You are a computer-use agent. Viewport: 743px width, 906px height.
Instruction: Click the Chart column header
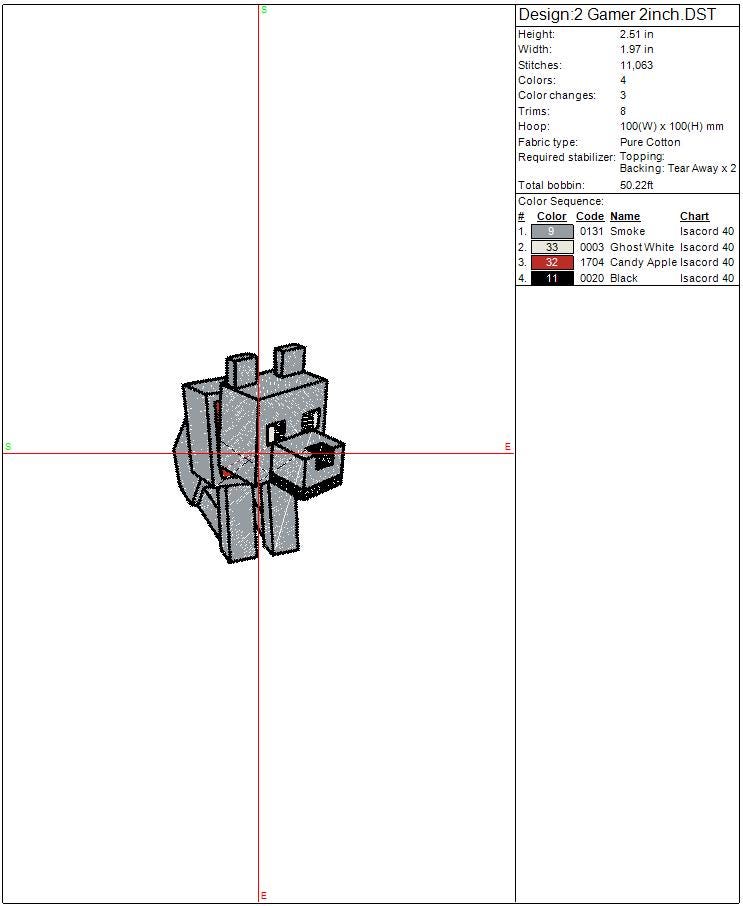pyautogui.click(x=694, y=216)
